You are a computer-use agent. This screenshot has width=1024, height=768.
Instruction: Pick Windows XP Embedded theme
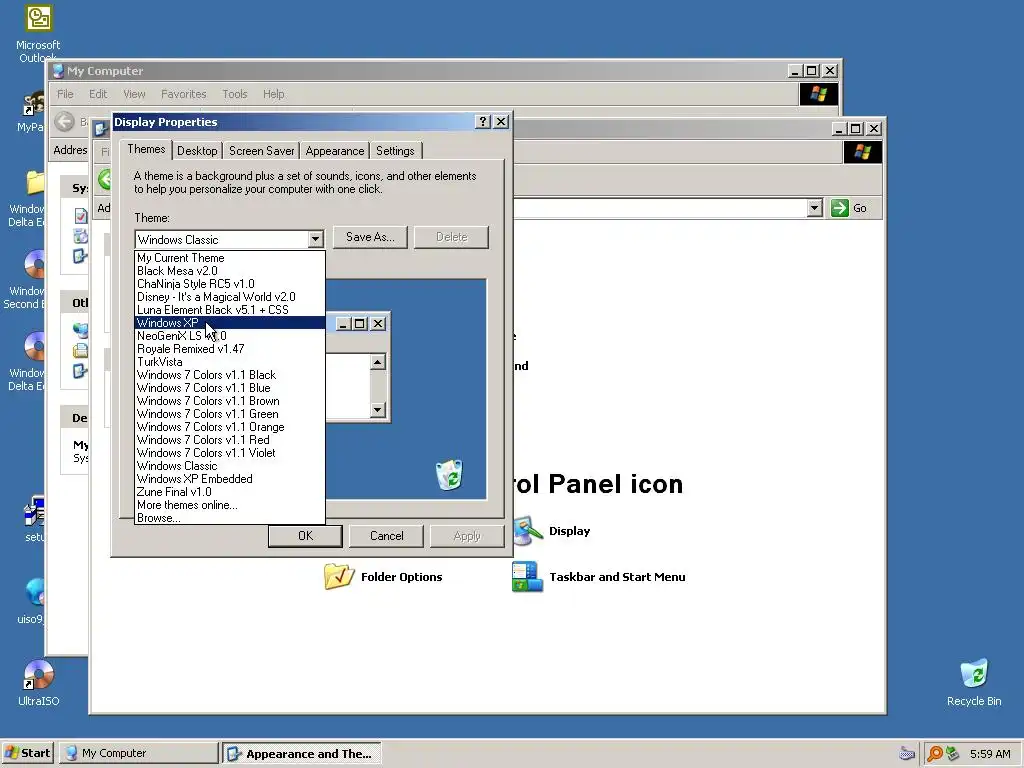(x=229, y=479)
